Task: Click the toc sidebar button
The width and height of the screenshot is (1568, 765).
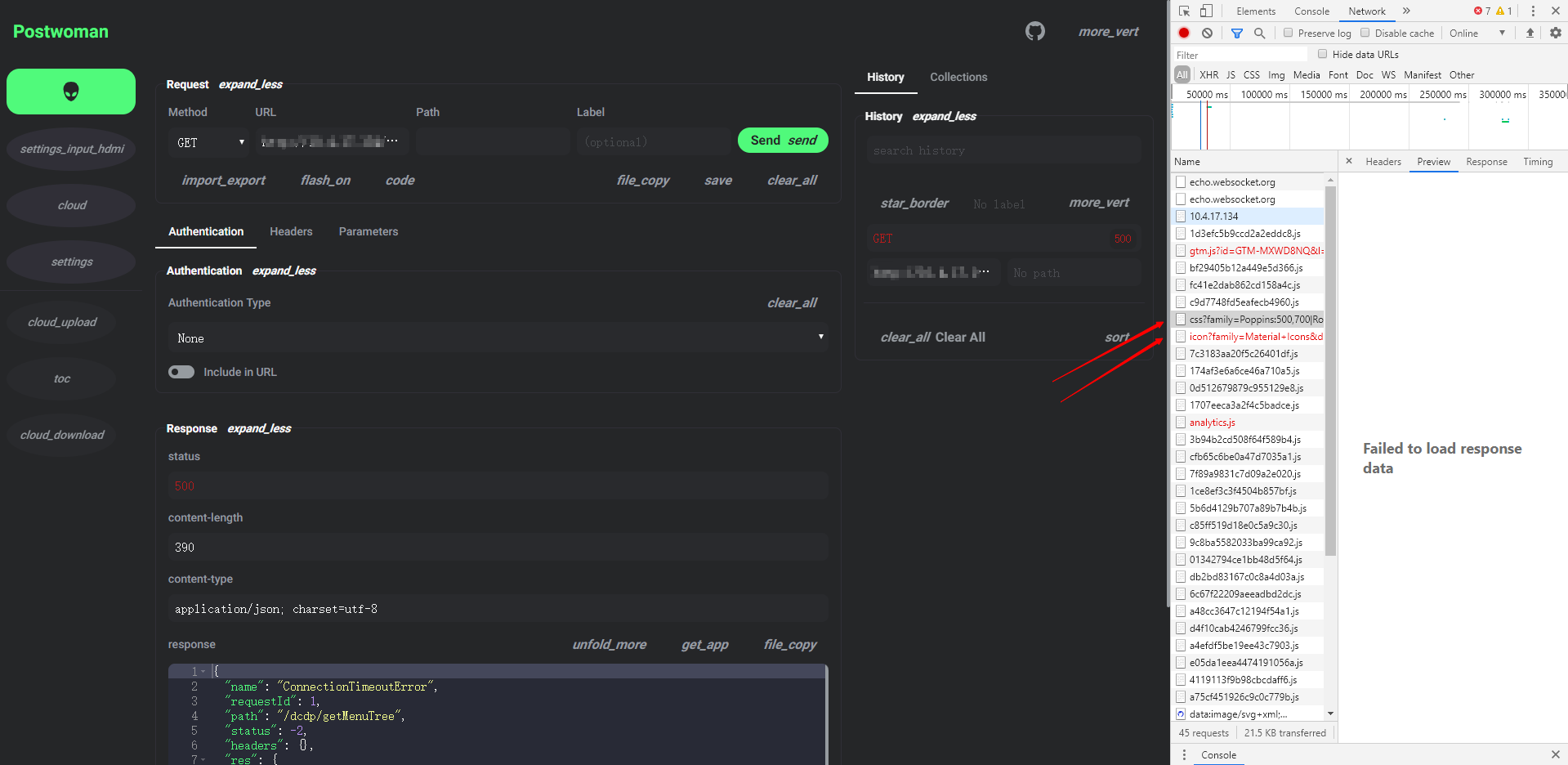Action: tap(62, 378)
